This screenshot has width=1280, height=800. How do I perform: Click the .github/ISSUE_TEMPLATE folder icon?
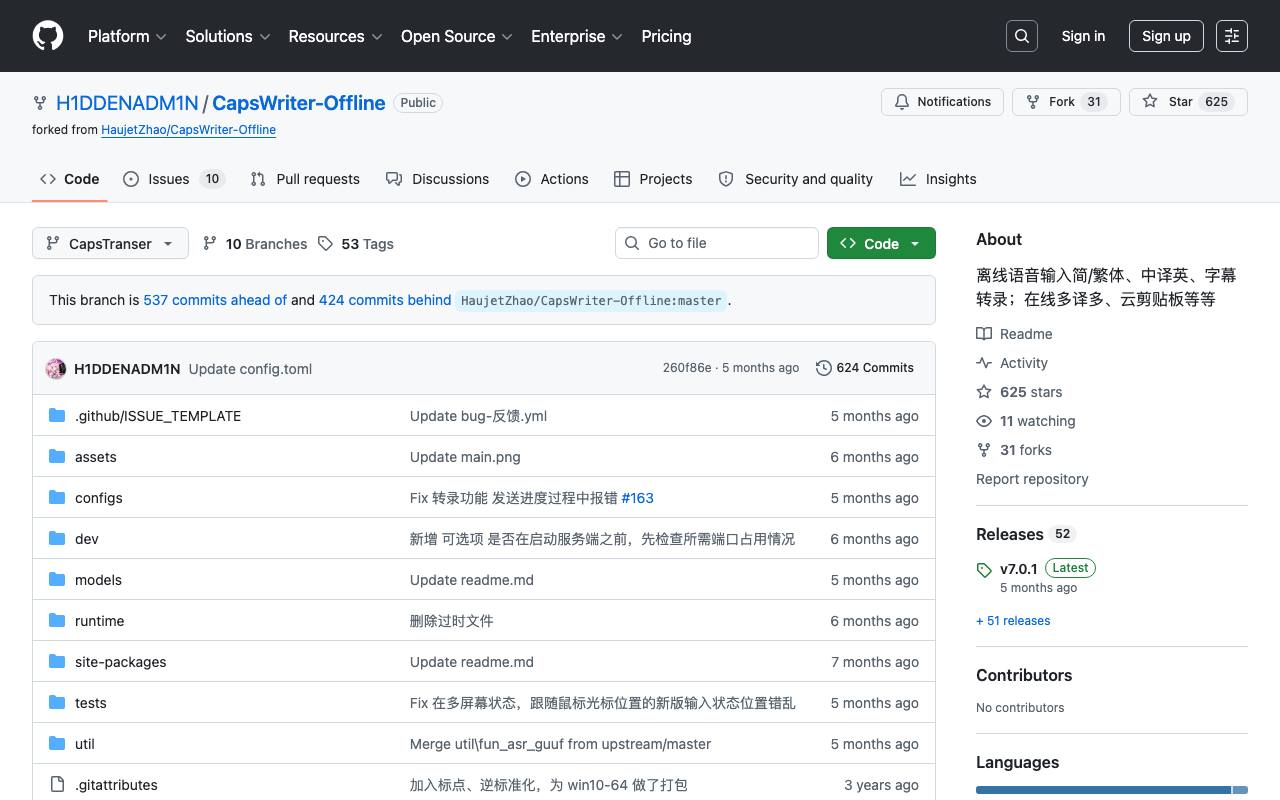57,416
